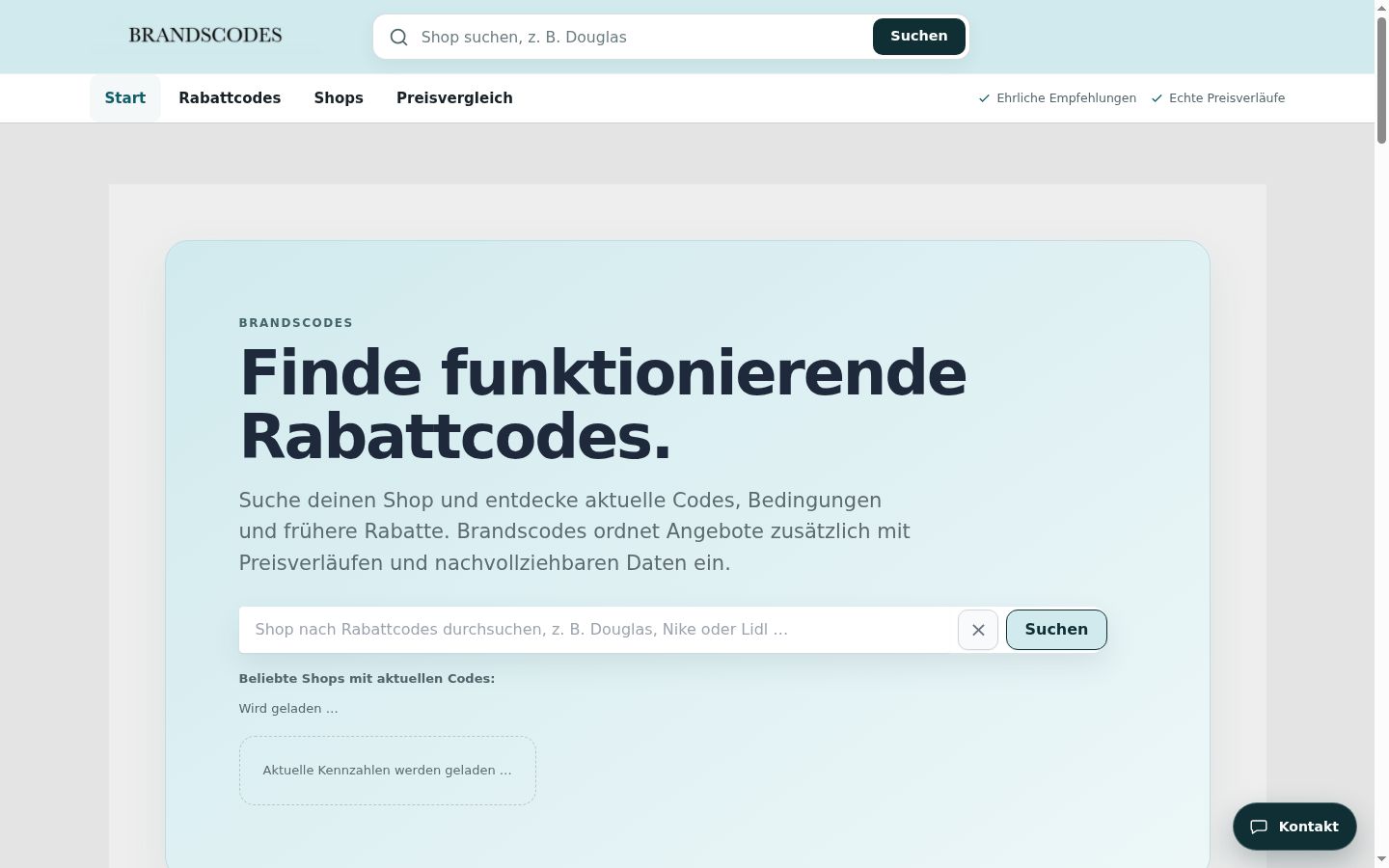Click the vertical page scrollbar thumb
Viewport: 1389px width, 868px height.
pos(1381,80)
